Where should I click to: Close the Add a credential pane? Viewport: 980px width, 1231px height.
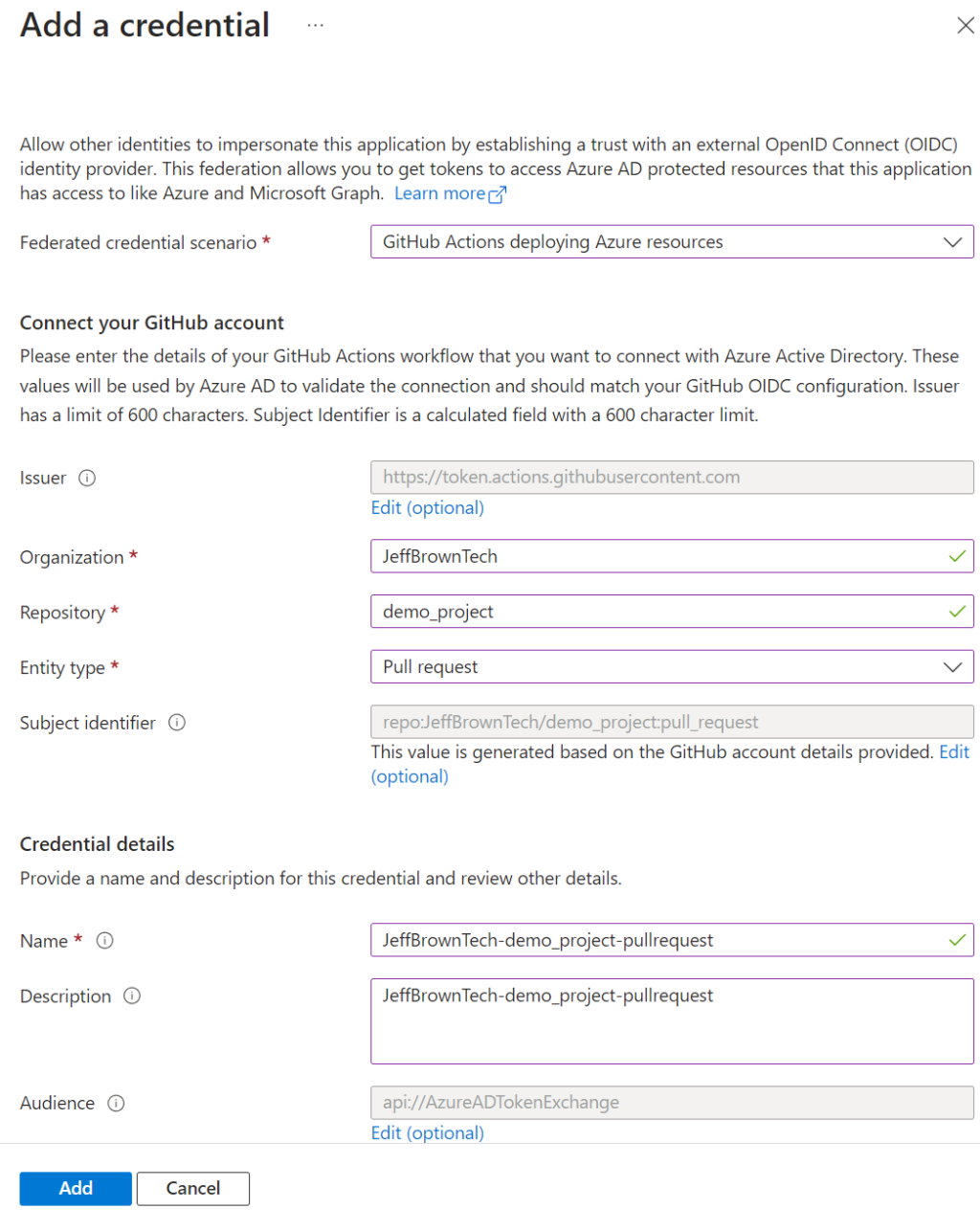point(966,26)
